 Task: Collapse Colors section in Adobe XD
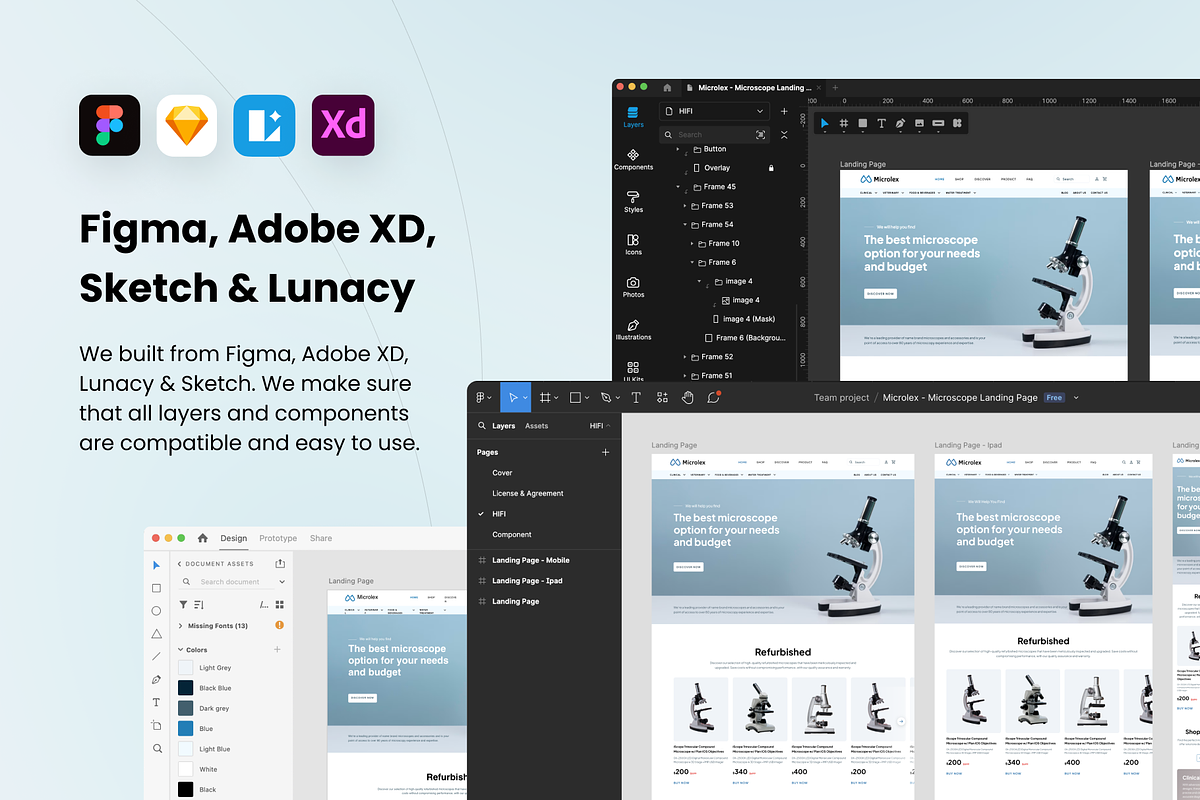pos(180,650)
